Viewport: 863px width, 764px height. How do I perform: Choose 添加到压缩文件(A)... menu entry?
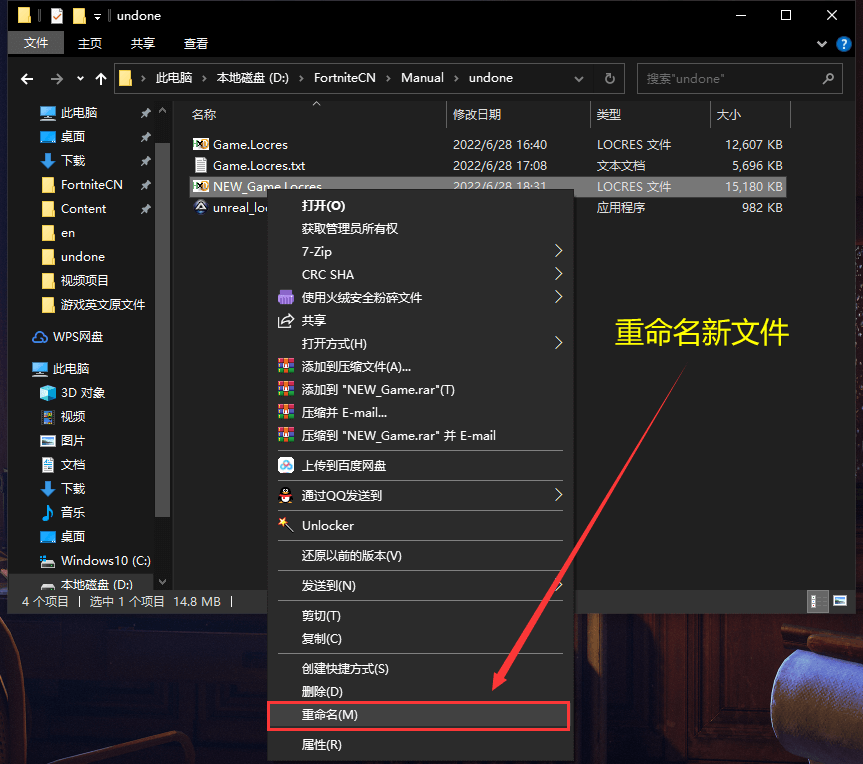click(x=420, y=366)
